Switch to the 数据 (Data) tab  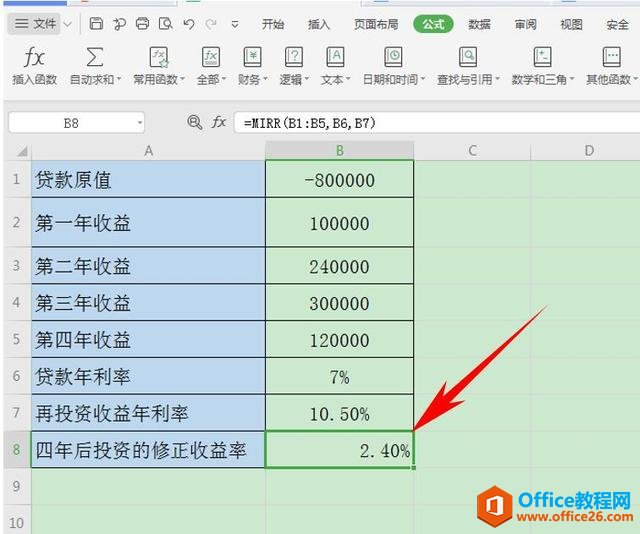click(x=479, y=24)
